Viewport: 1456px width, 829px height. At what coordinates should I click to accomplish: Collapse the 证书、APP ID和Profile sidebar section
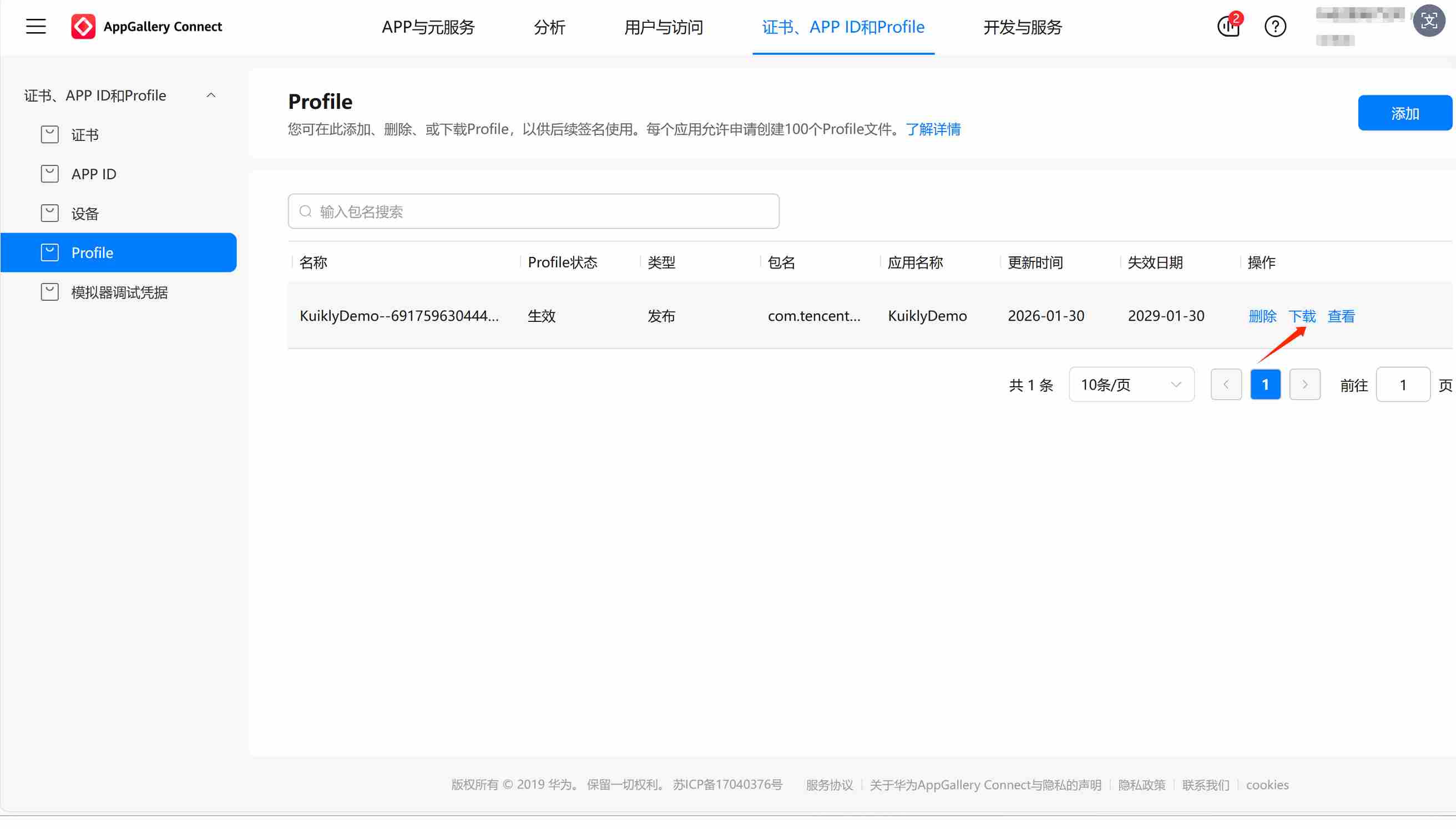point(211,95)
